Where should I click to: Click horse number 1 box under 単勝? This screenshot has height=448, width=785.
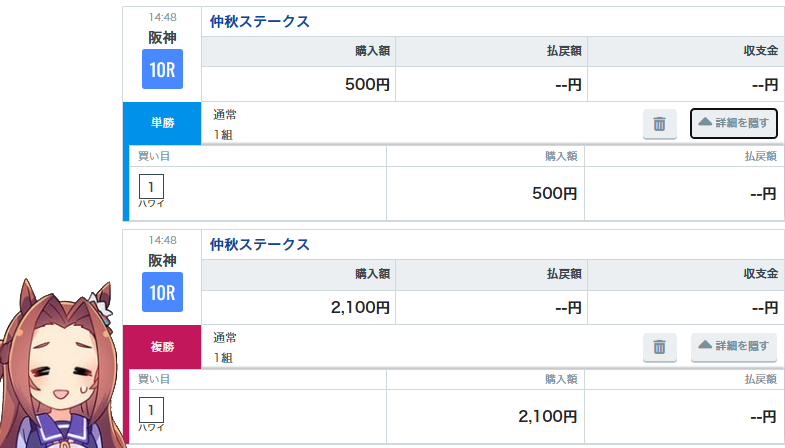tap(151, 187)
